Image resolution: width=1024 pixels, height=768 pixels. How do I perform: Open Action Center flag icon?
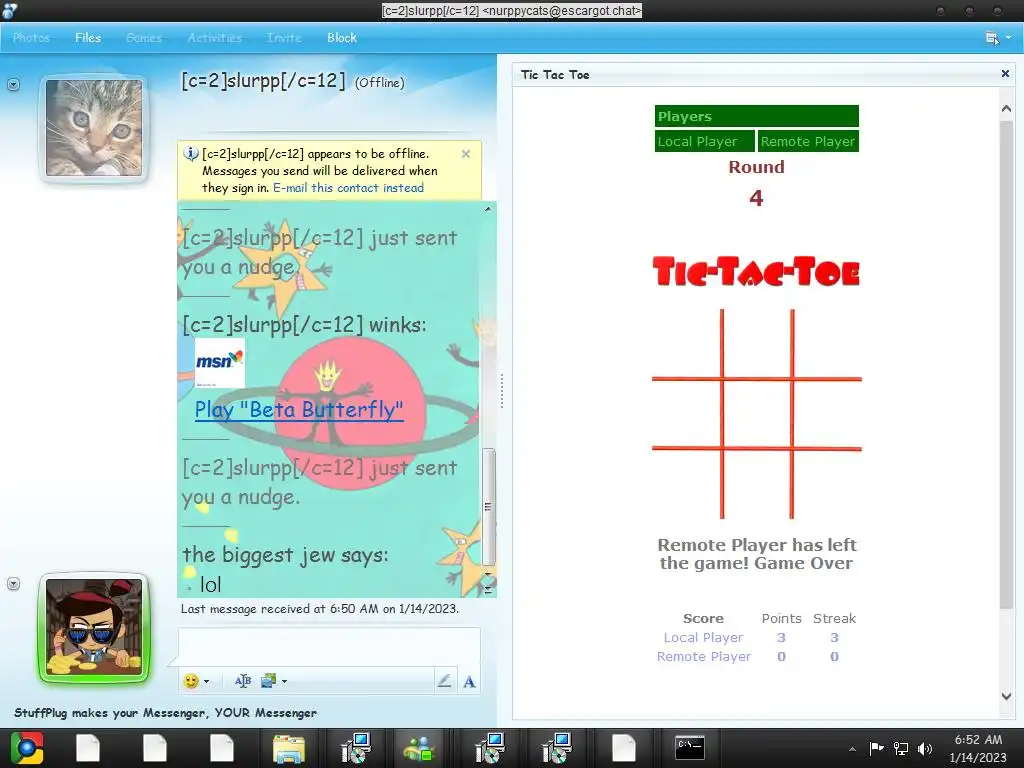click(876, 748)
